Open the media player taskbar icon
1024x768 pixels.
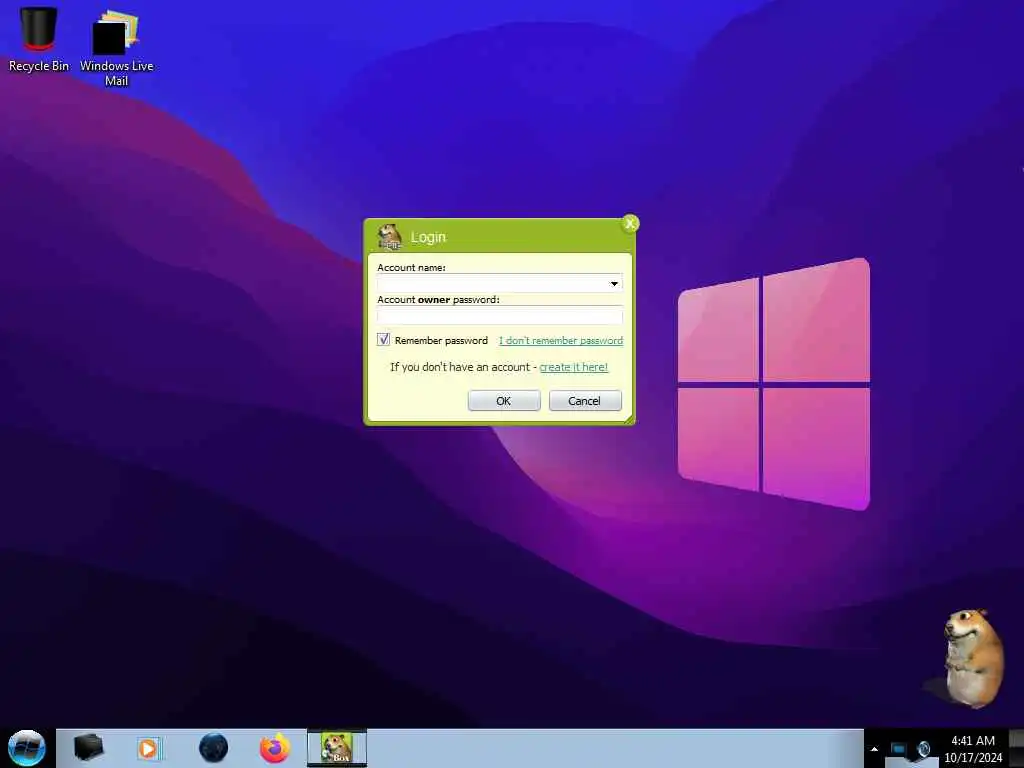tap(148, 748)
